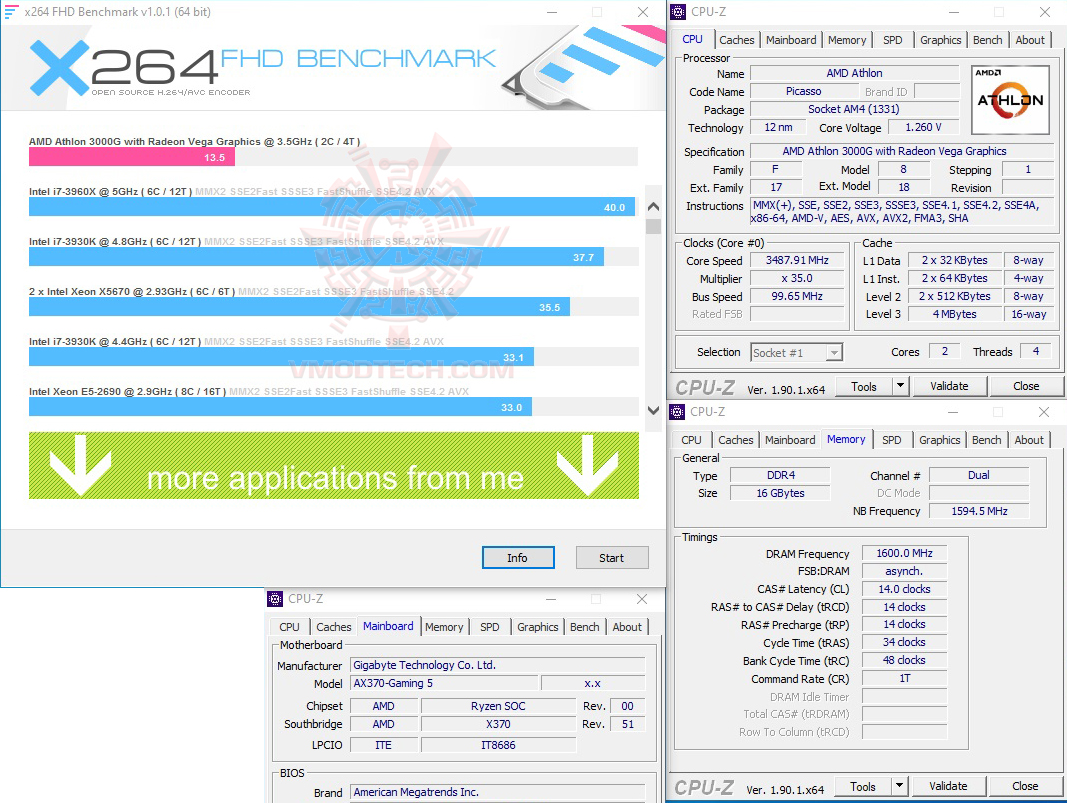Viewport: 1067px width, 803px height.
Task: Open CPU tab in Memory CPU-Z window
Action: click(x=691, y=440)
